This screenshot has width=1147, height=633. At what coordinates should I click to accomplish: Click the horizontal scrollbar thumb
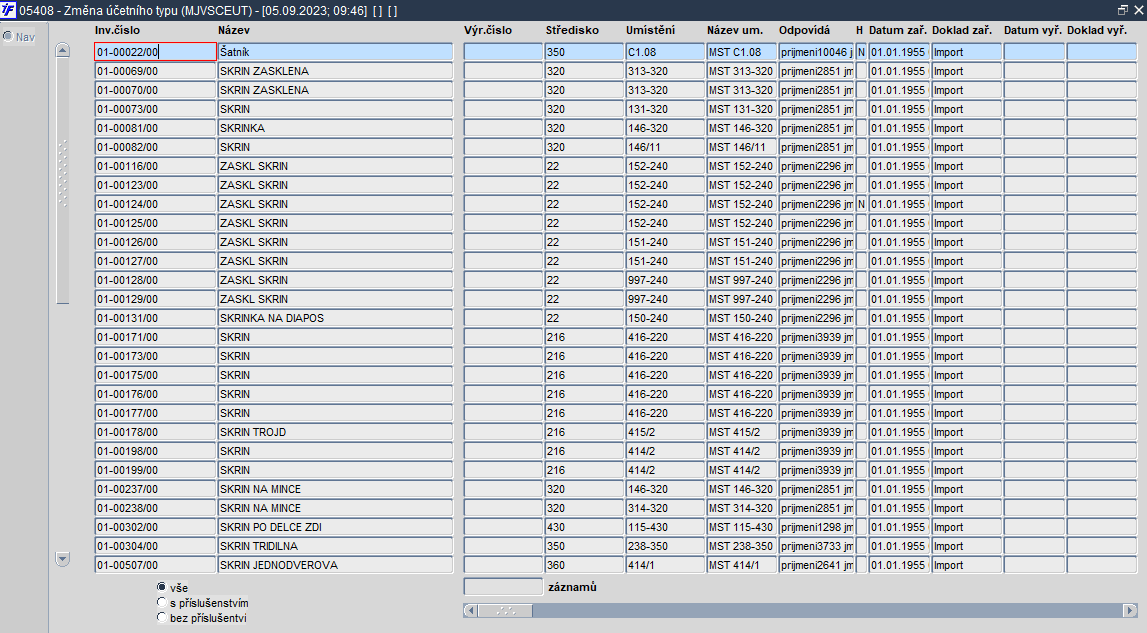505,610
